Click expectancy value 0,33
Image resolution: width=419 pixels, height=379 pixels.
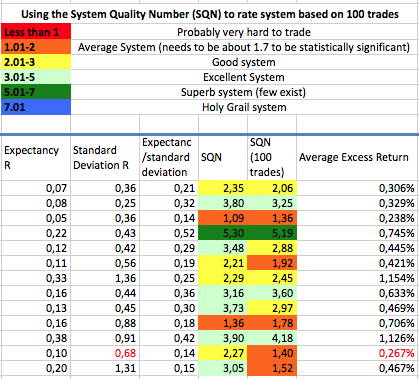coord(36,278)
